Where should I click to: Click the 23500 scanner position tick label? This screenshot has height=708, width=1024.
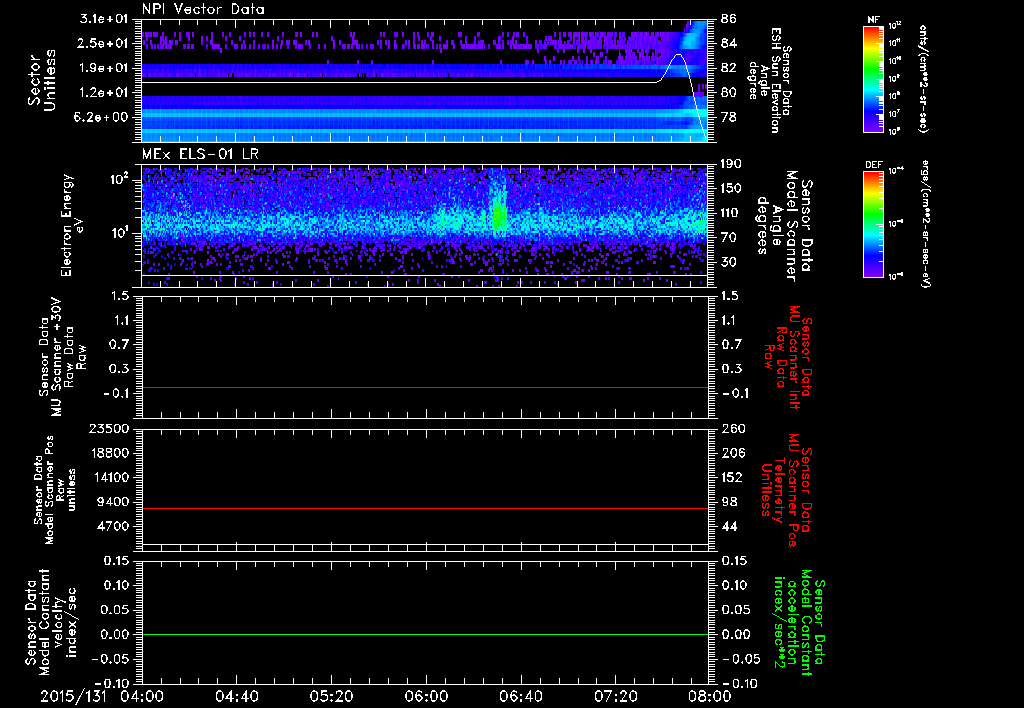(x=110, y=428)
